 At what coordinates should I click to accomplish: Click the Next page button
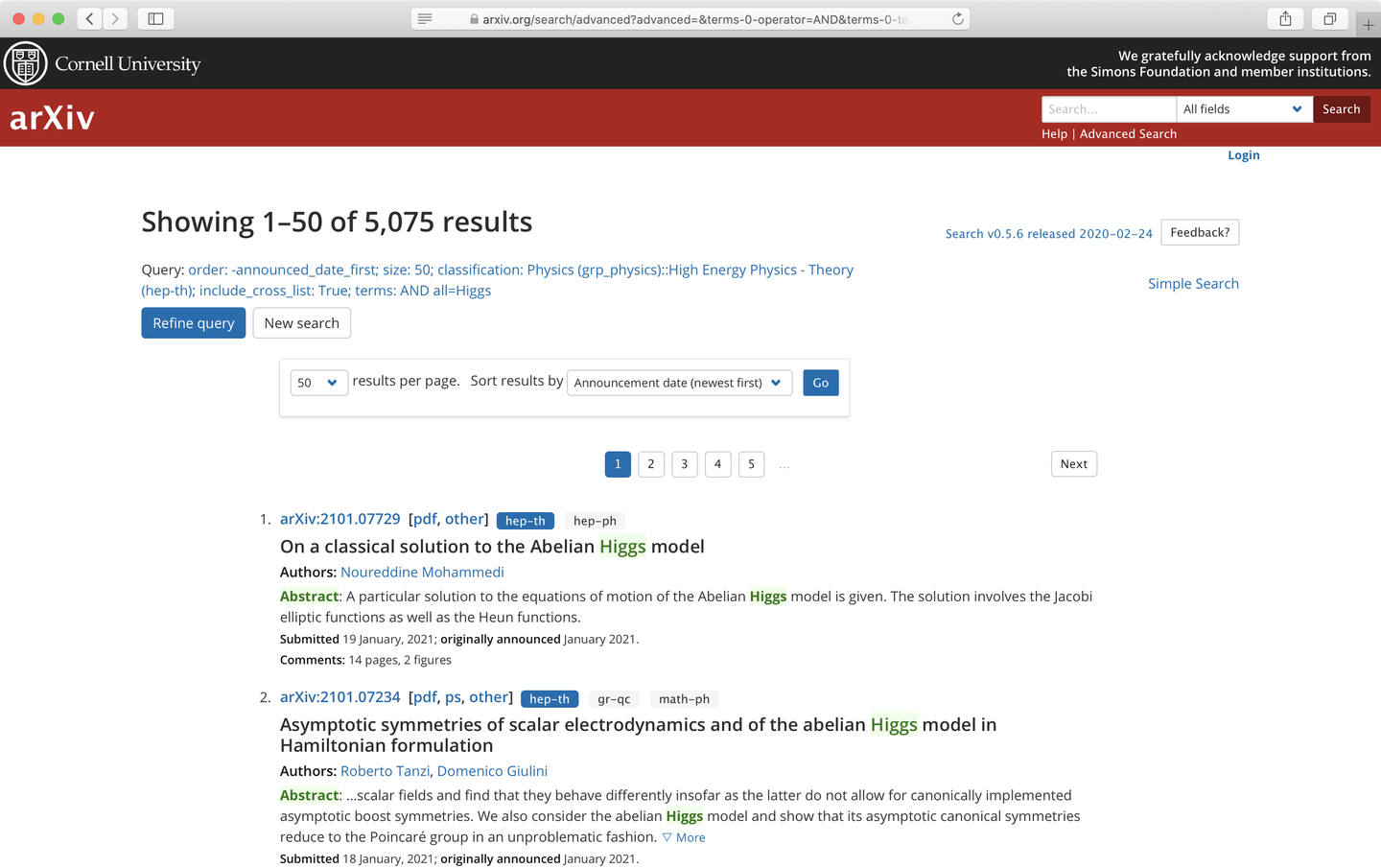click(x=1074, y=464)
